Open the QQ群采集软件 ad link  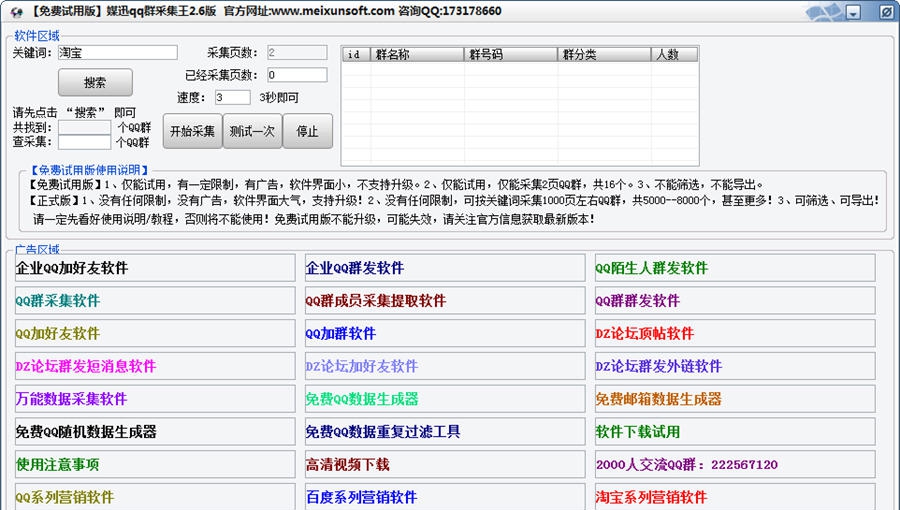coord(155,301)
